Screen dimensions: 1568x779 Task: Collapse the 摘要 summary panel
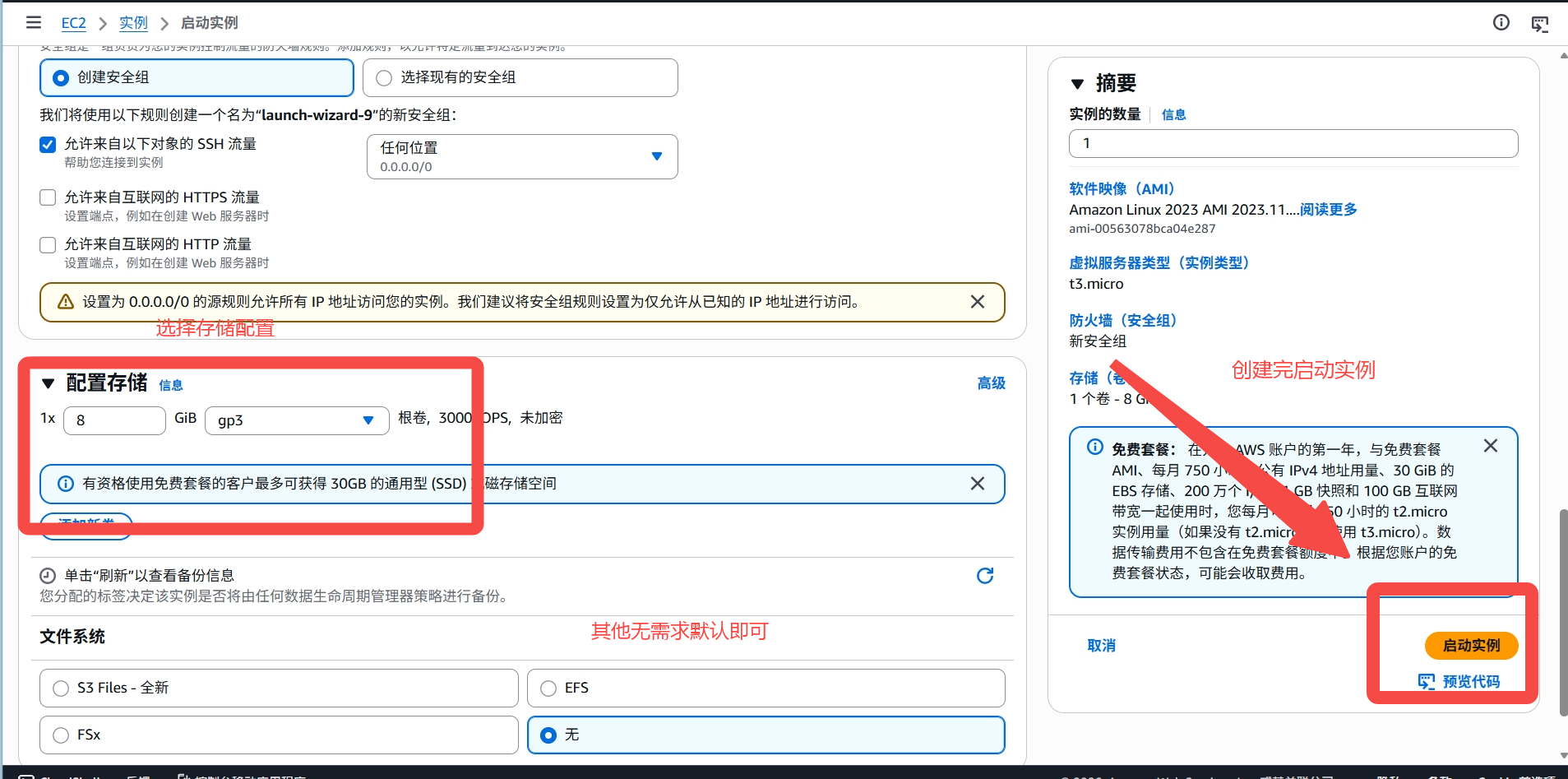(1078, 84)
